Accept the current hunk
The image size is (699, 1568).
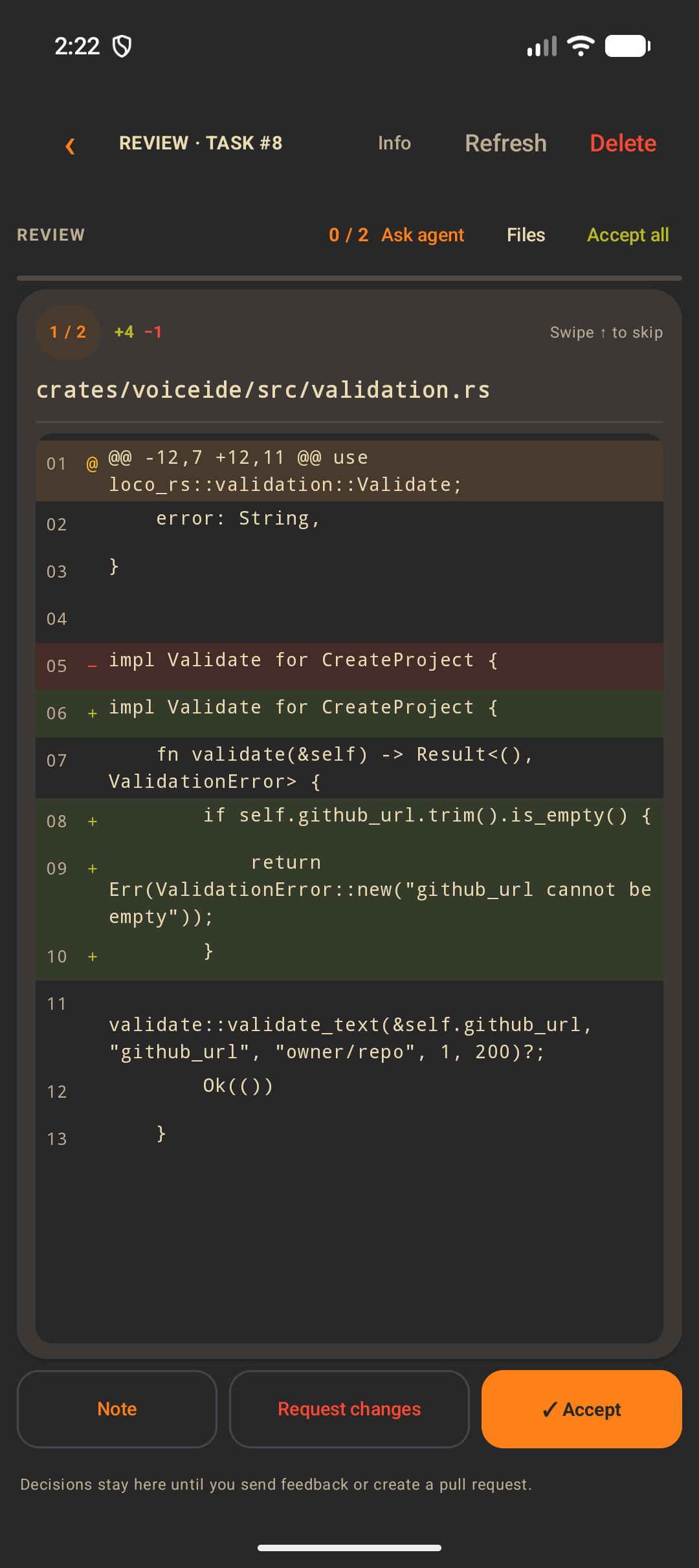pyautogui.click(x=582, y=1409)
